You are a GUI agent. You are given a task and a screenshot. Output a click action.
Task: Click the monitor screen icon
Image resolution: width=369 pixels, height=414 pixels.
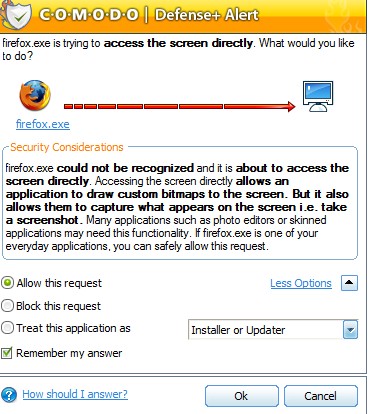318,96
